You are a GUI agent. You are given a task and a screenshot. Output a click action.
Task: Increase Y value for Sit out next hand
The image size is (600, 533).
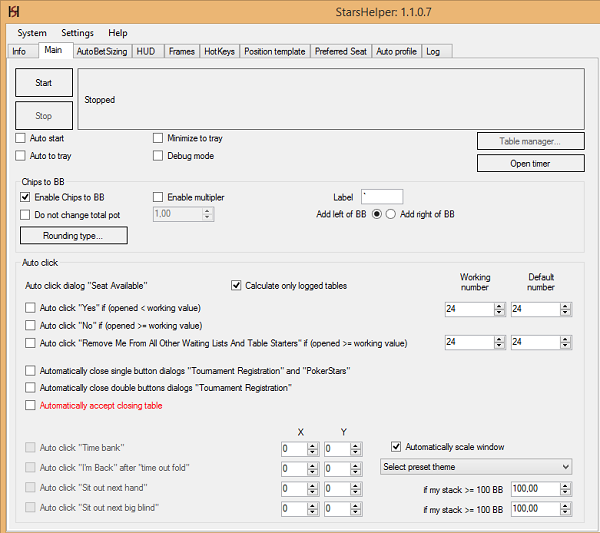click(355, 486)
